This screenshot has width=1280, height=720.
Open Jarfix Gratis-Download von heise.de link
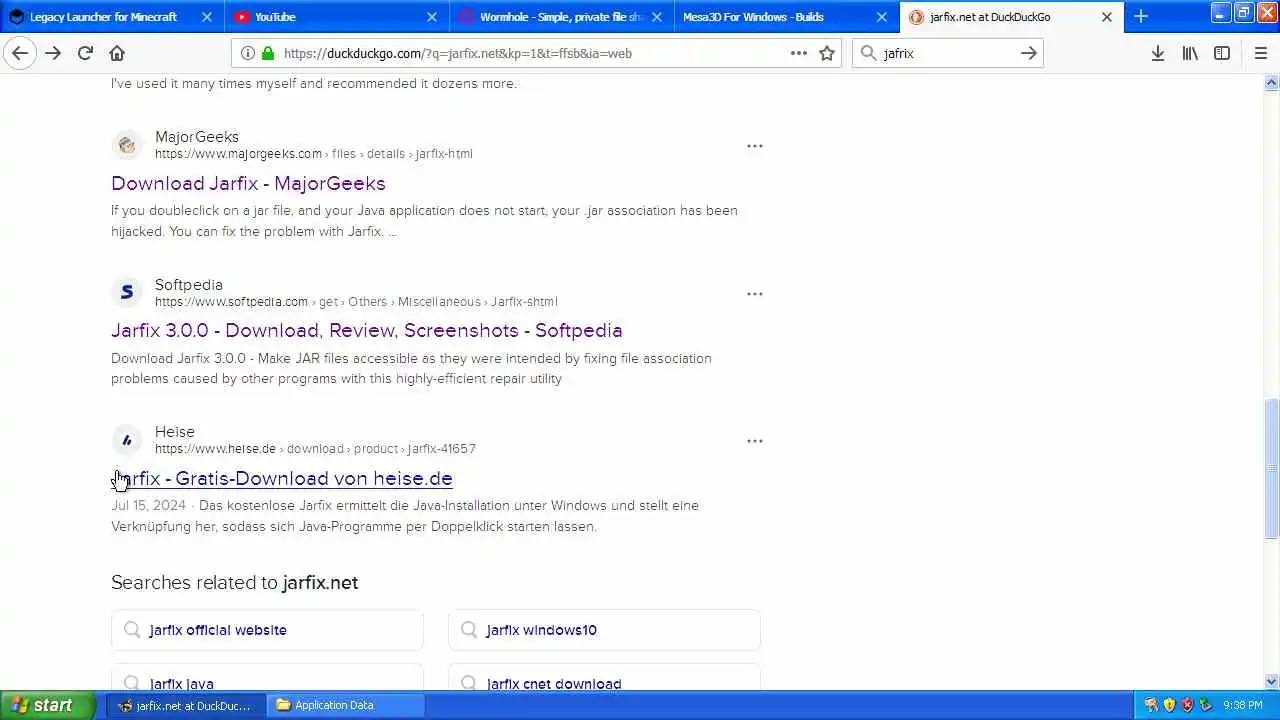coord(282,478)
